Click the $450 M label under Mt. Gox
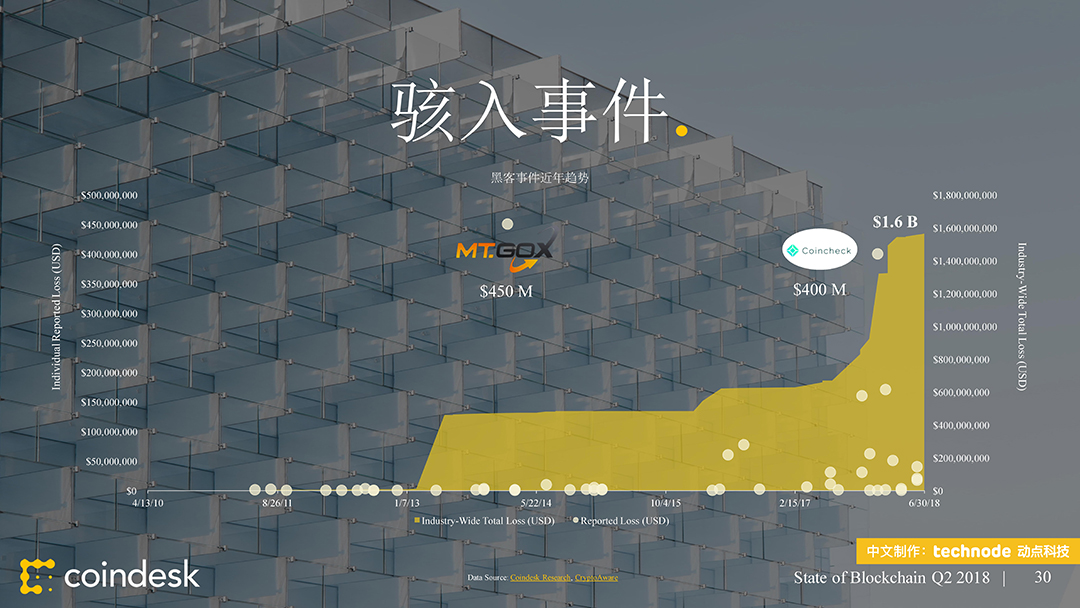This screenshot has width=1080, height=608. tap(506, 291)
